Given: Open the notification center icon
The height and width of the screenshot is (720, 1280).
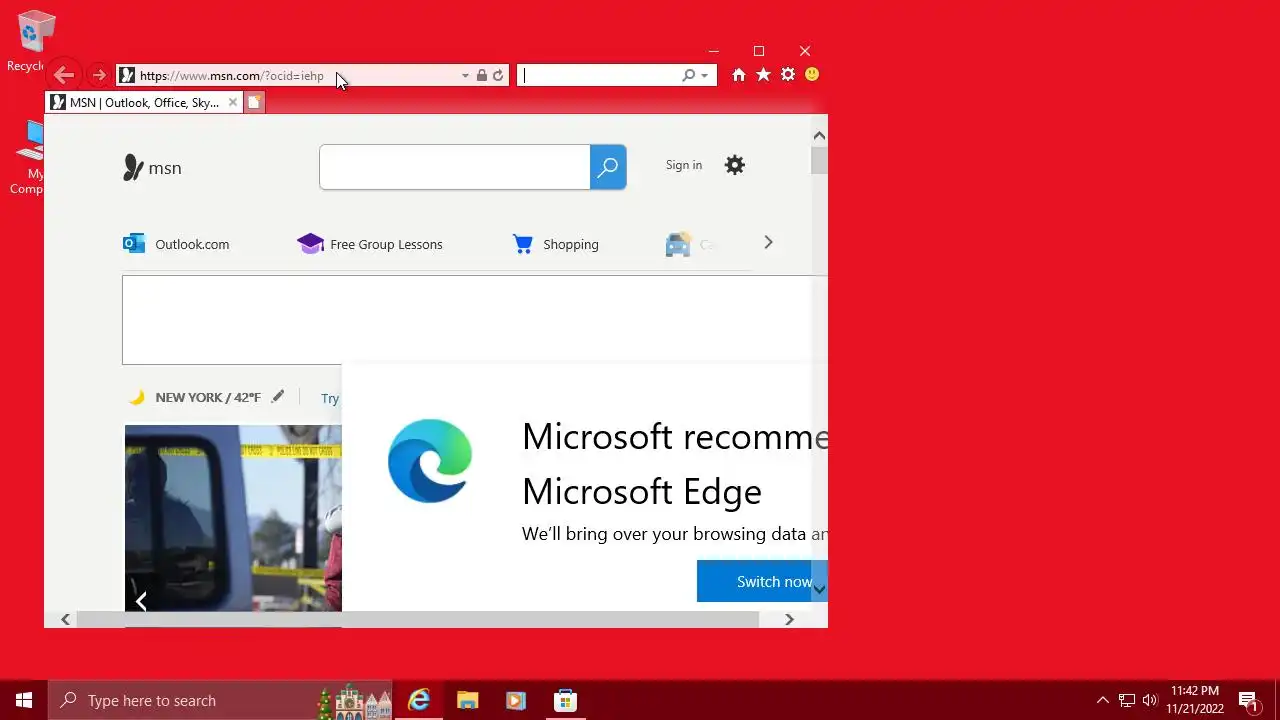Looking at the screenshot, I should tap(1248, 701).
